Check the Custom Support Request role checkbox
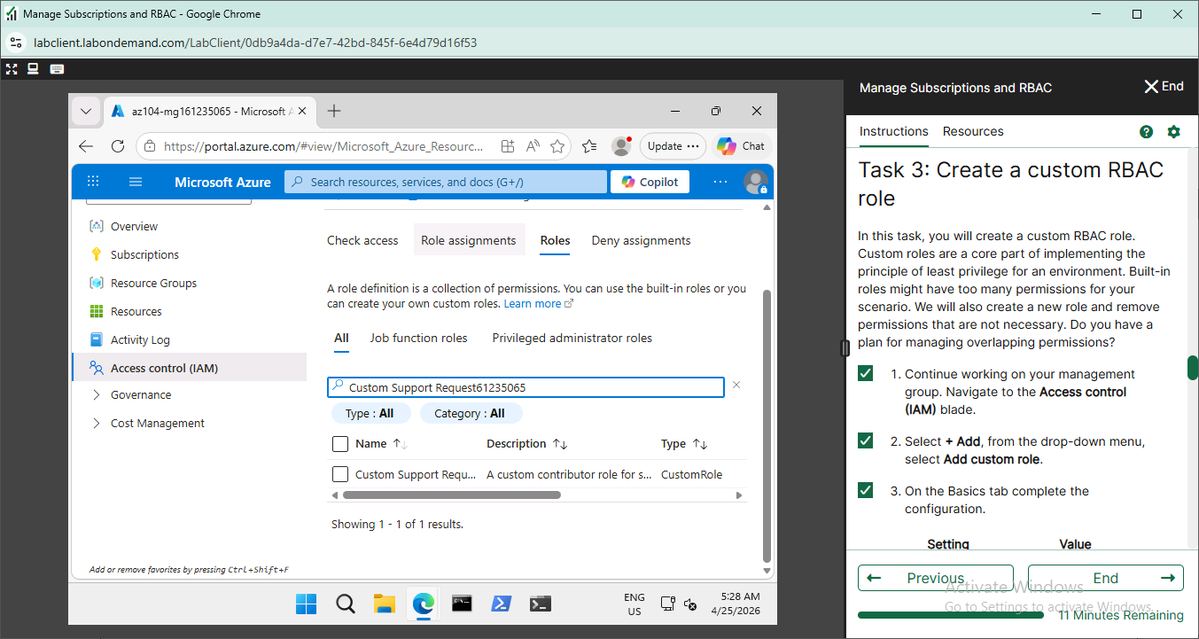Image resolution: width=1199 pixels, height=639 pixels. pyautogui.click(x=340, y=475)
